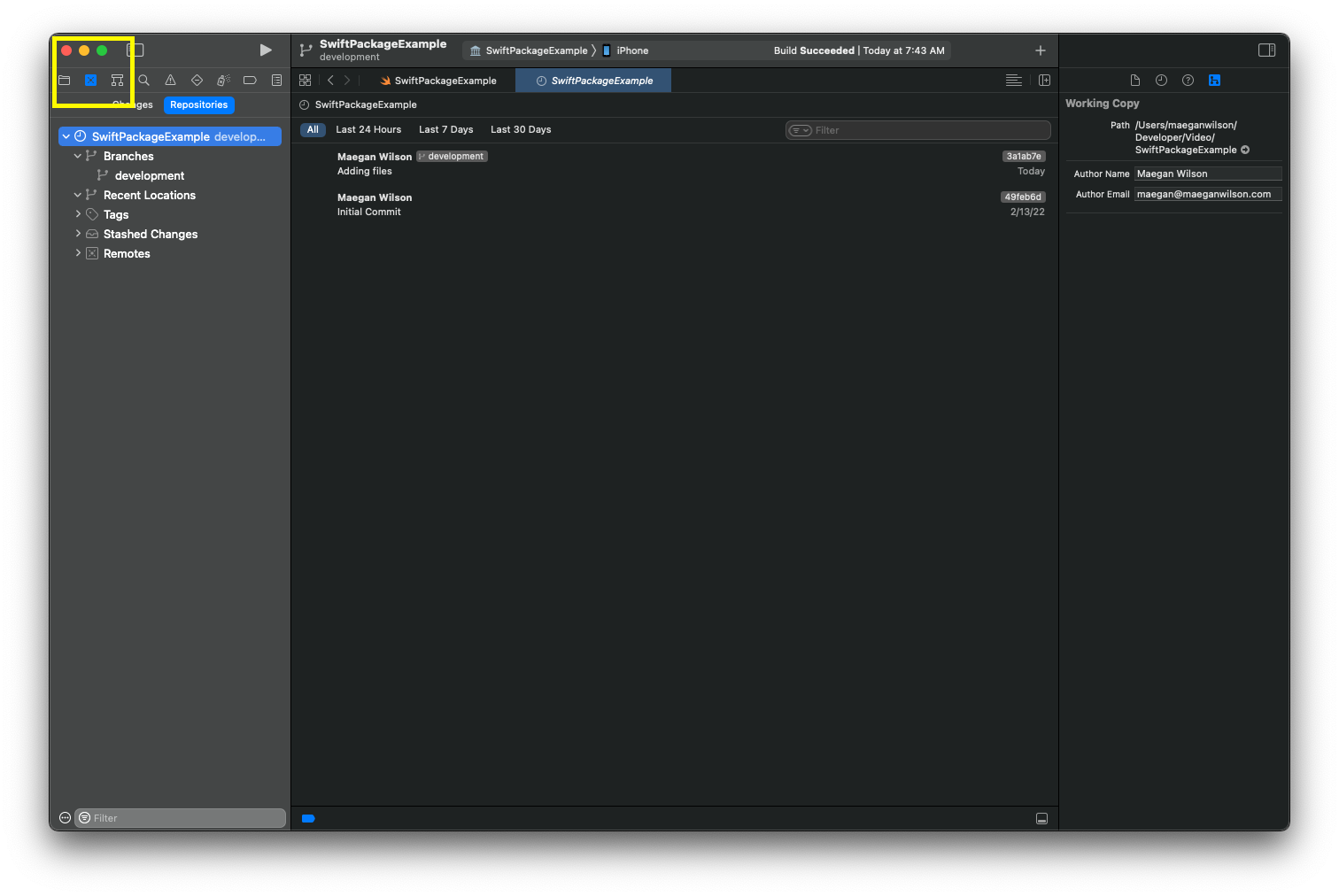The height and width of the screenshot is (896, 1339).
Task: Open the Report navigator icon
Action: (x=276, y=81)
